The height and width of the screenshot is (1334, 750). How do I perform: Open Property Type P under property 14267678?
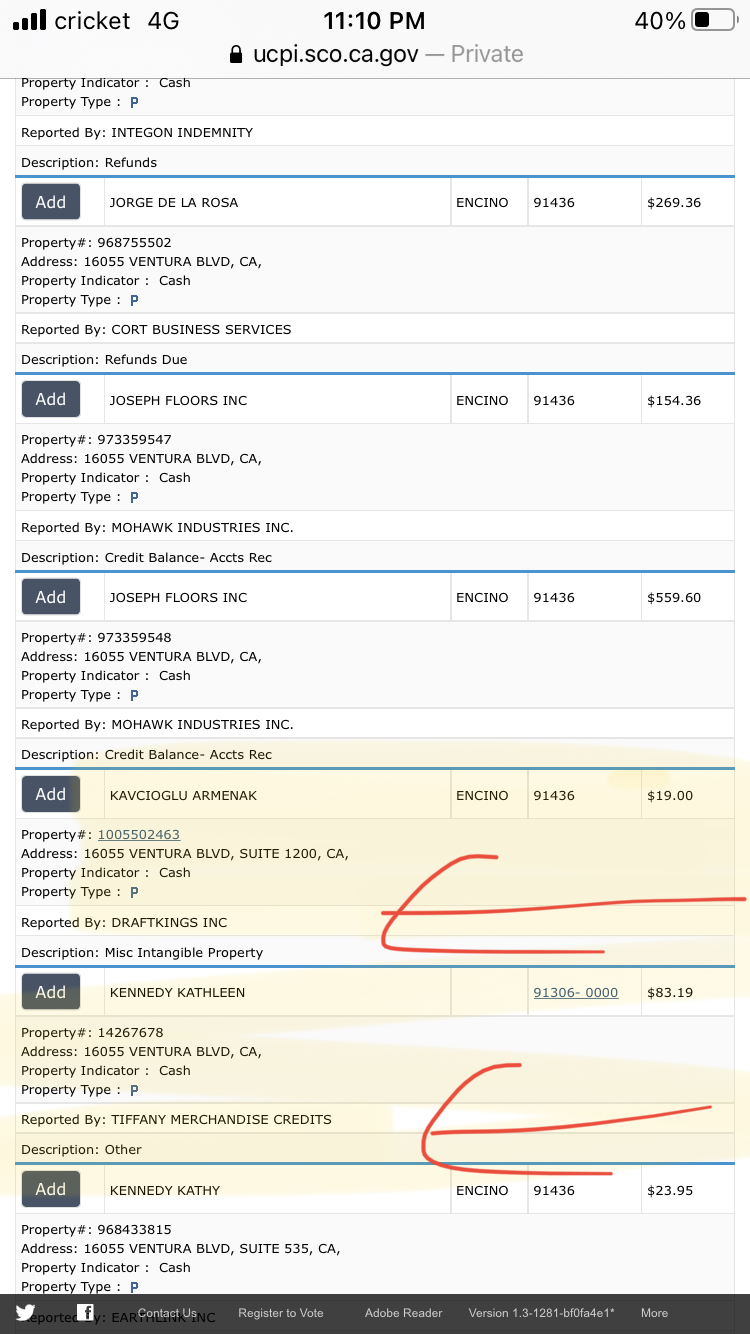tap(134, 1090)
